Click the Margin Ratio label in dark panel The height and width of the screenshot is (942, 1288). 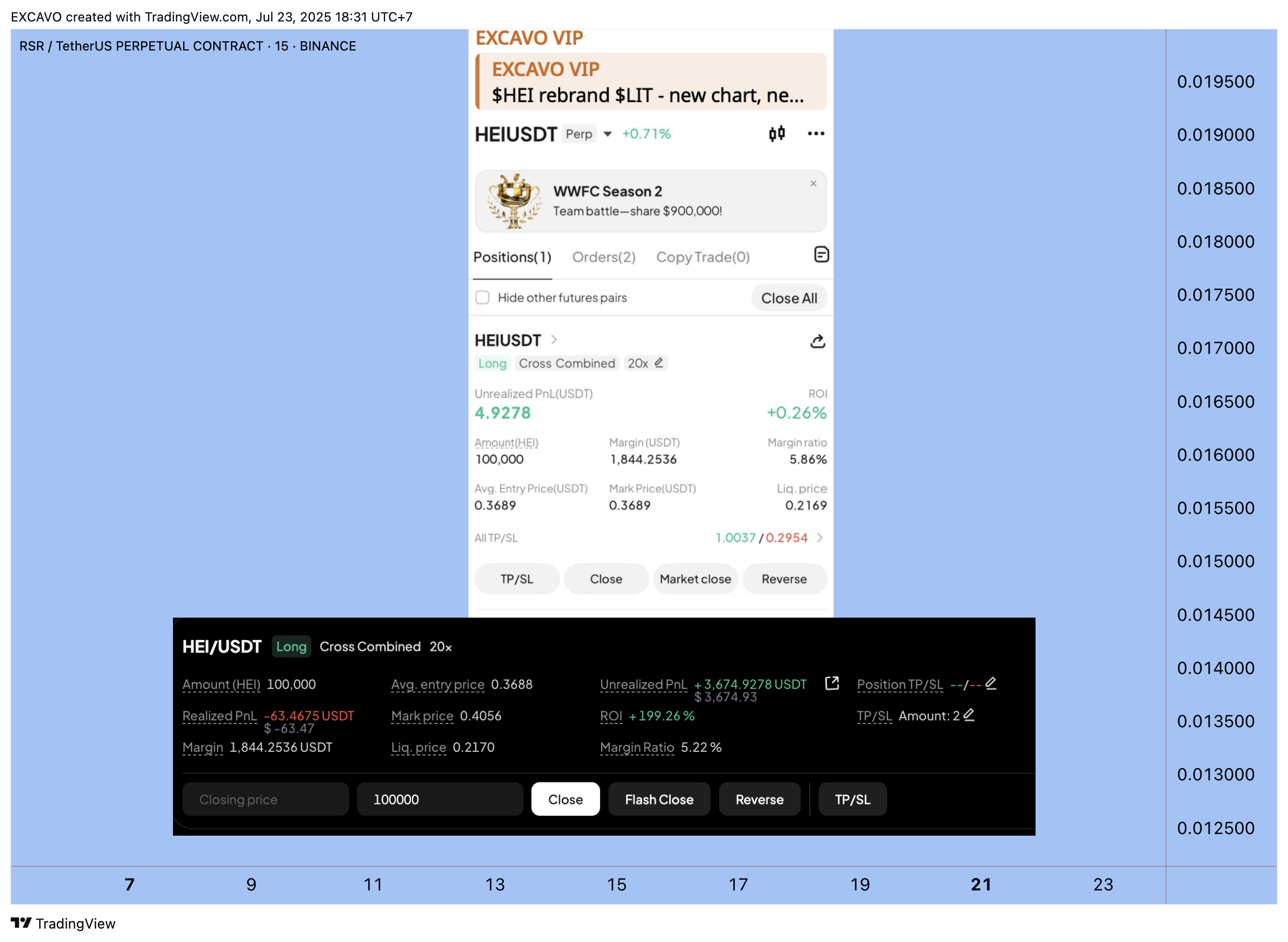coord(637,747)
